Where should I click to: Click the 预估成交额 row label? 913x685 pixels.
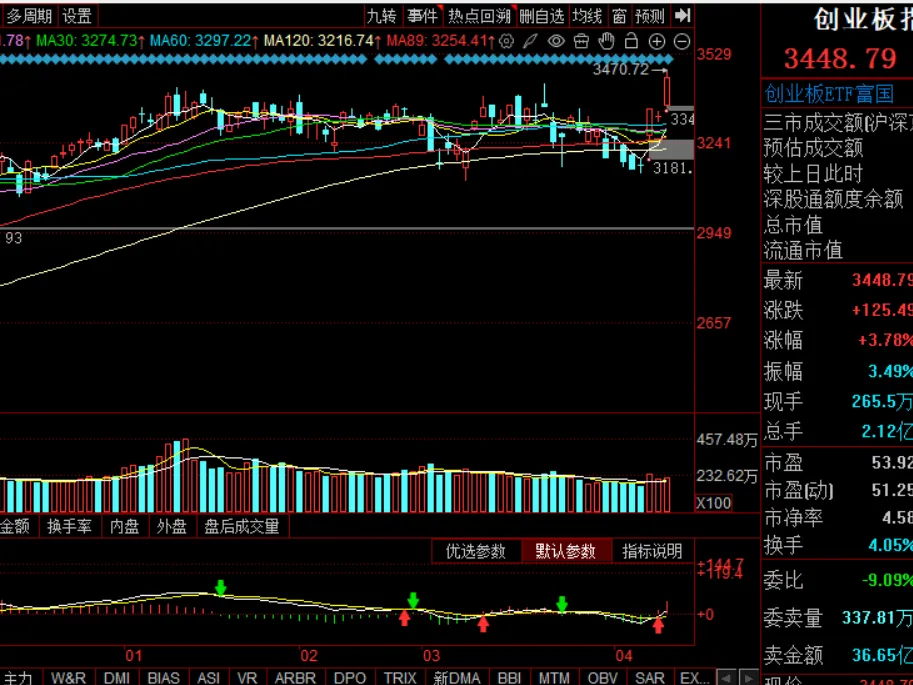coord(813,148)
